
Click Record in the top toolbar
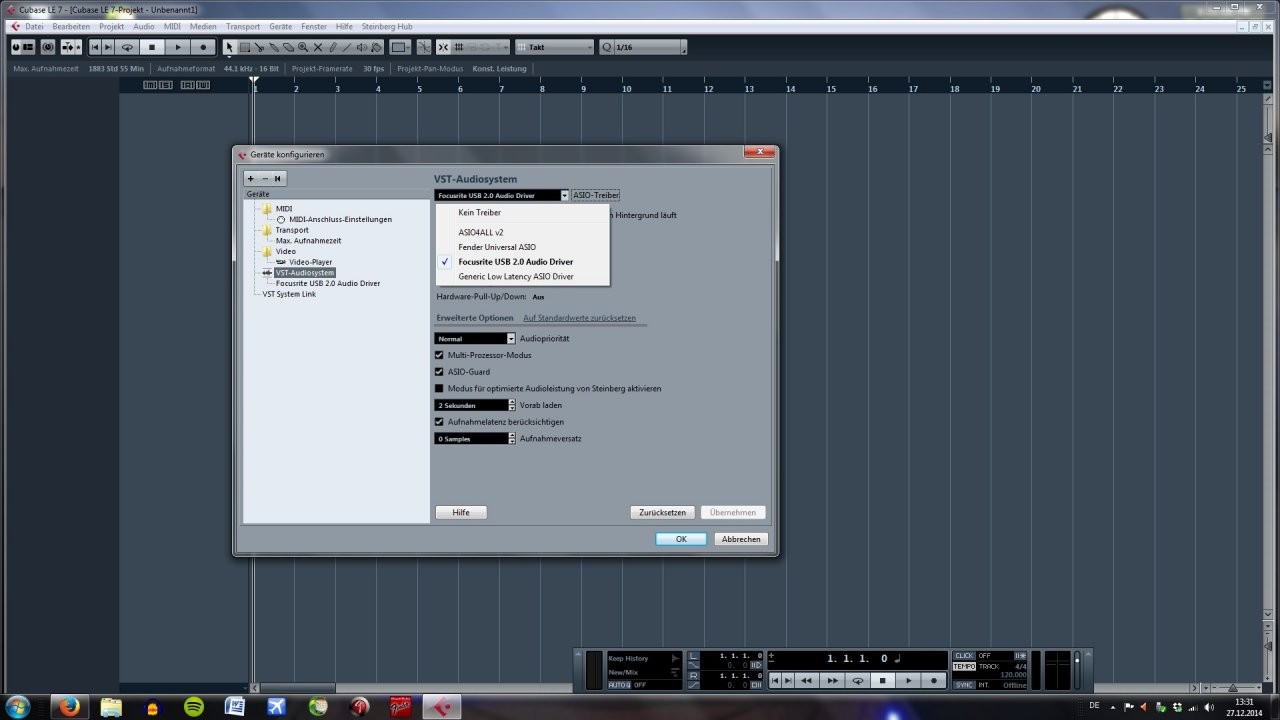coord(203,47)
